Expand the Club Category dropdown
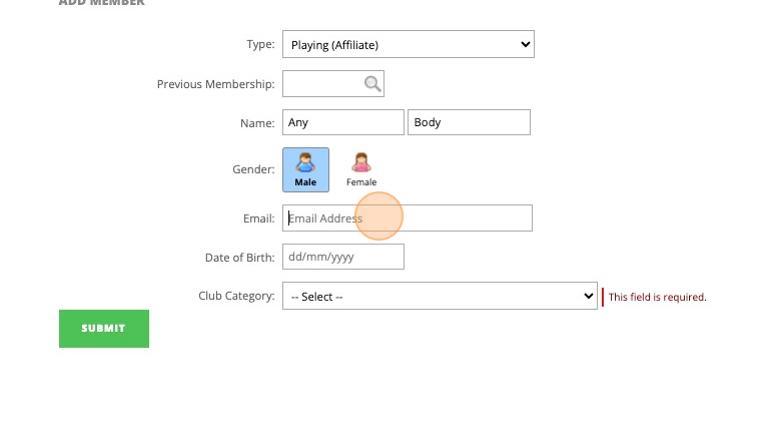This screenshot has width=774, height=434. (x=439, y=296)
